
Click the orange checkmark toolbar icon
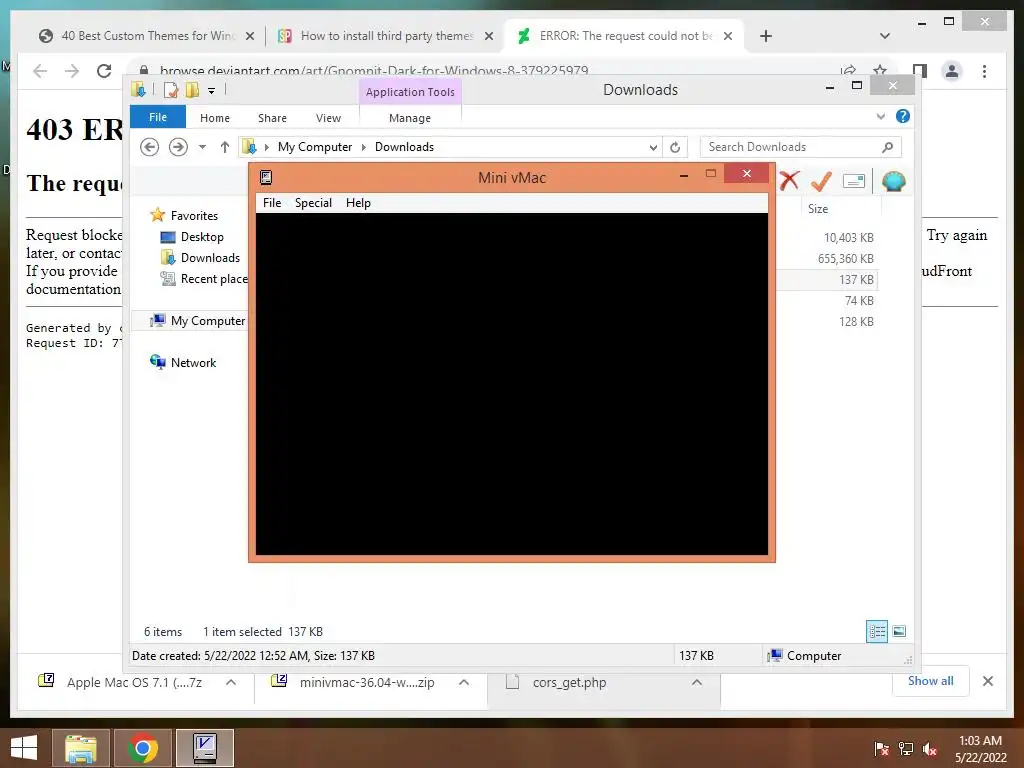pos(821,181)
